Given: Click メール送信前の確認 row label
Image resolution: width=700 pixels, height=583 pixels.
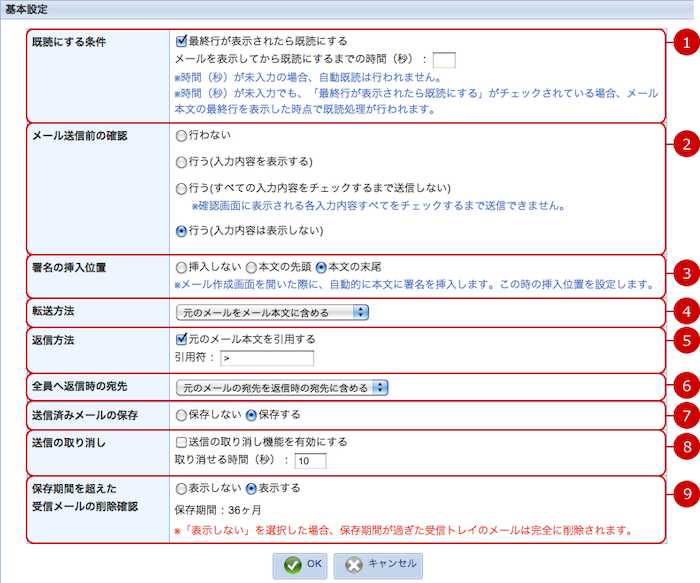Looking at the screenshot, I should coord(79,136).
